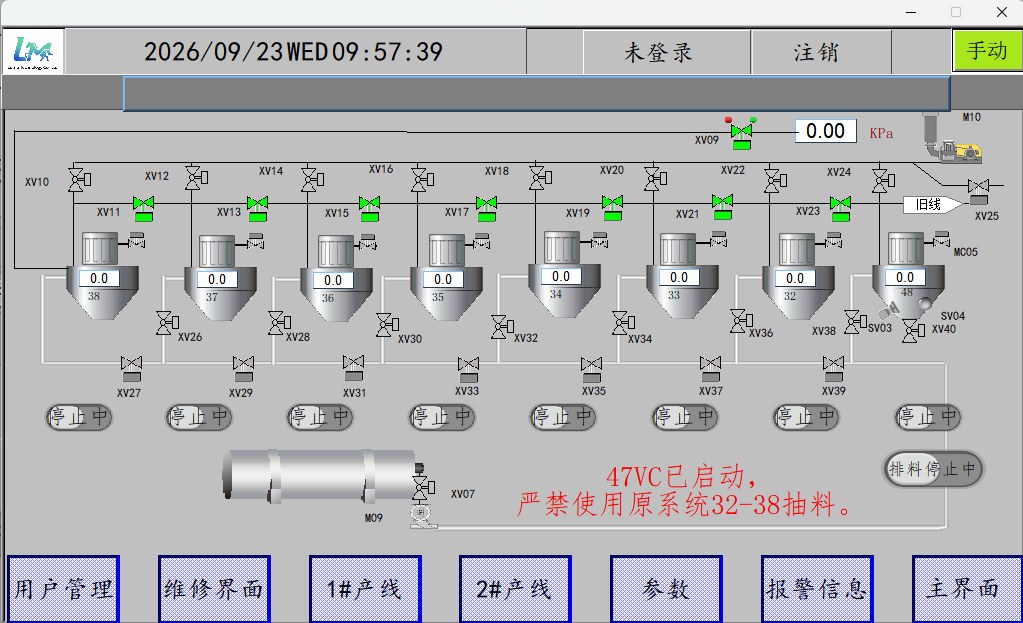Toggle the 排料停止中 discharge switch
The width and height of the screenshot is (1023, 623).
[x=933, y=468]
